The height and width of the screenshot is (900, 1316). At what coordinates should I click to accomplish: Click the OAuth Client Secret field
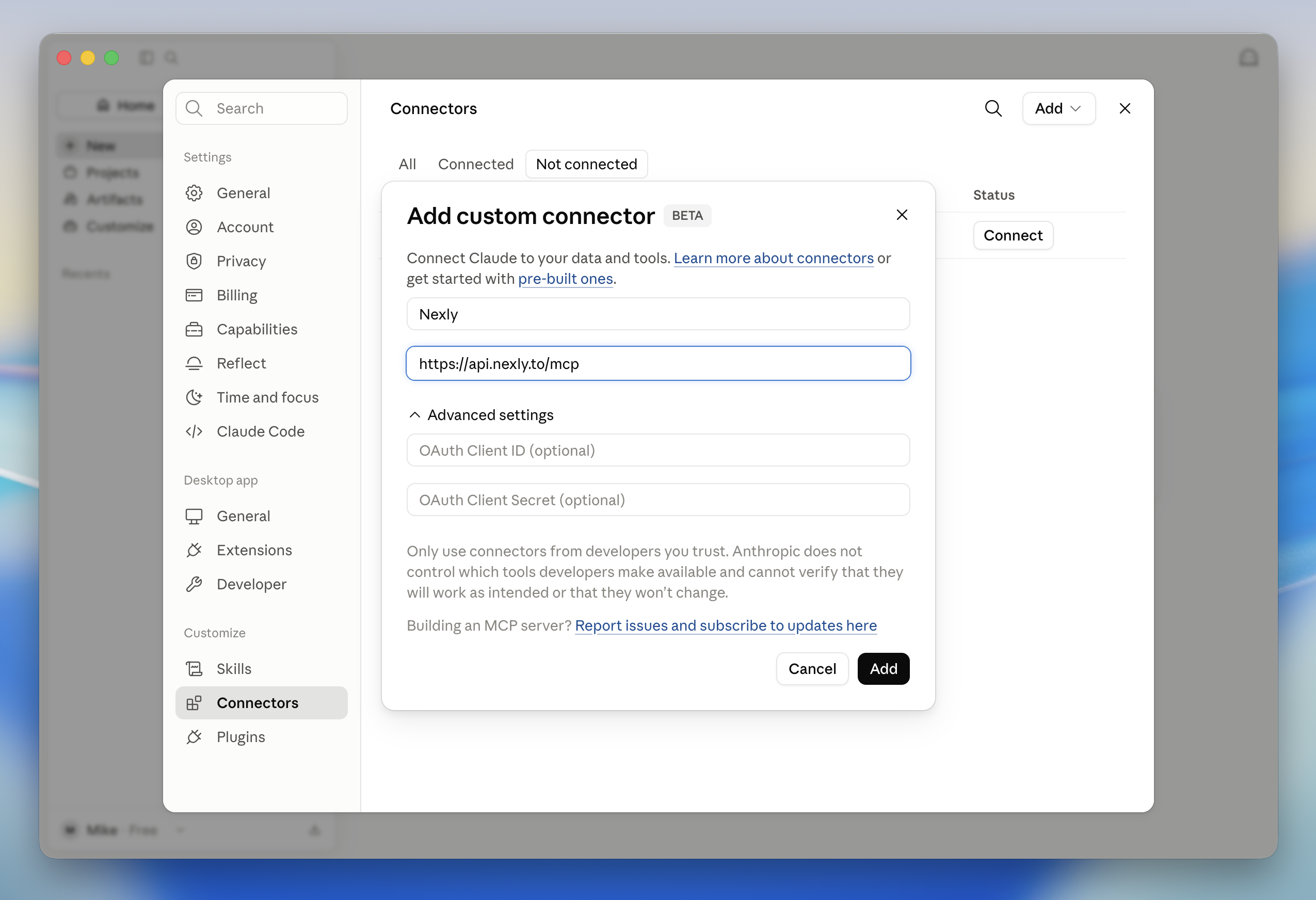(658, 500)
